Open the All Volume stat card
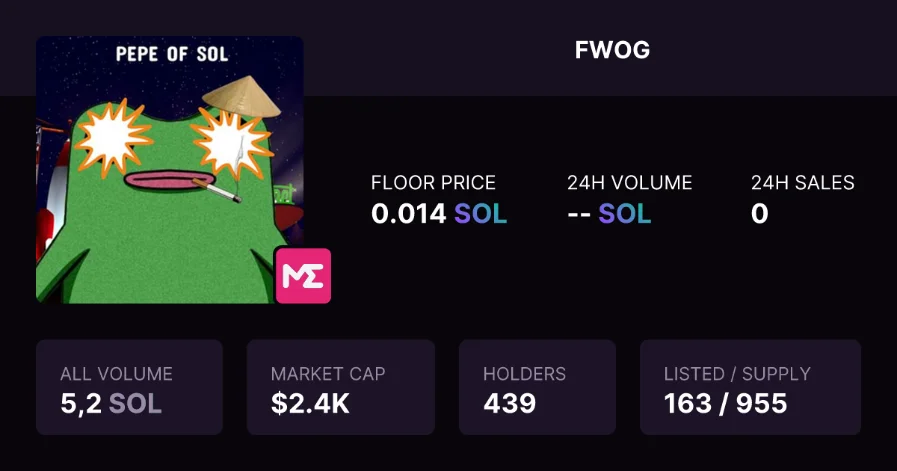Image resolution: width=897 pixels, height=471 pixels. coord(129,387)
